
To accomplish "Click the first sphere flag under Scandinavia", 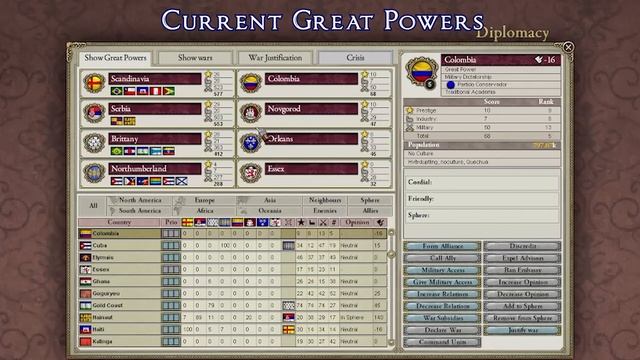I will click(117, 91).
